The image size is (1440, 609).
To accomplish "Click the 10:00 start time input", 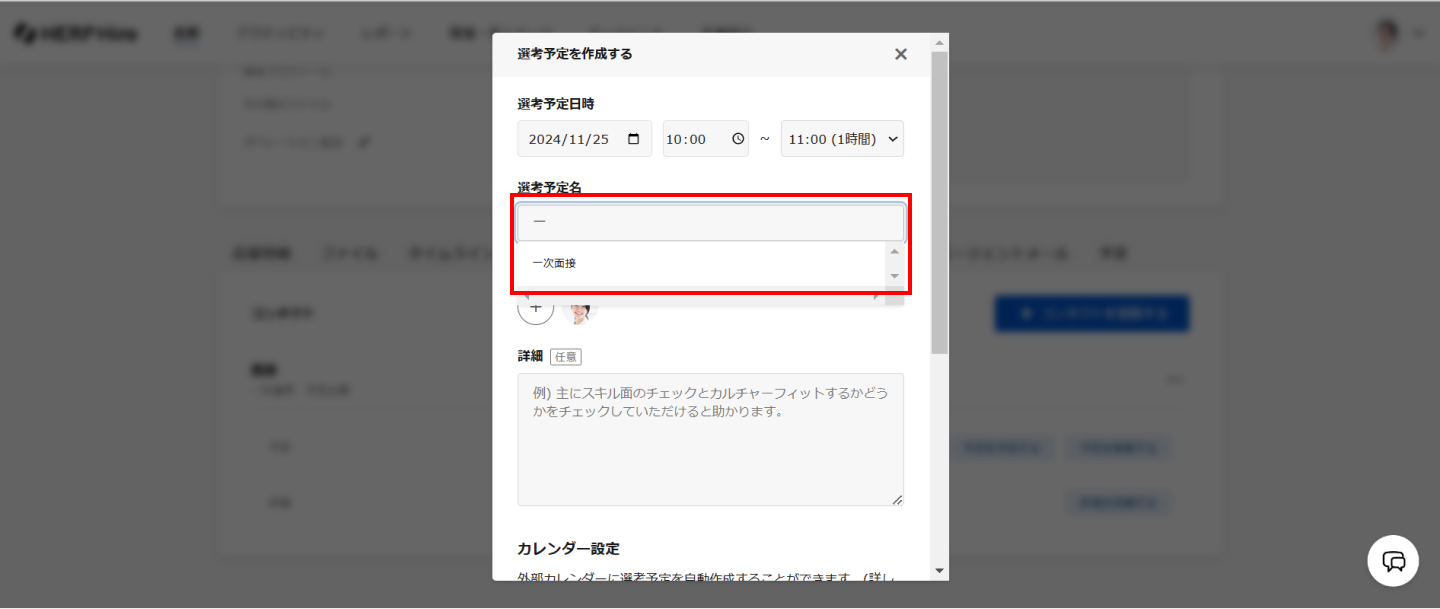I will (705, 139).
